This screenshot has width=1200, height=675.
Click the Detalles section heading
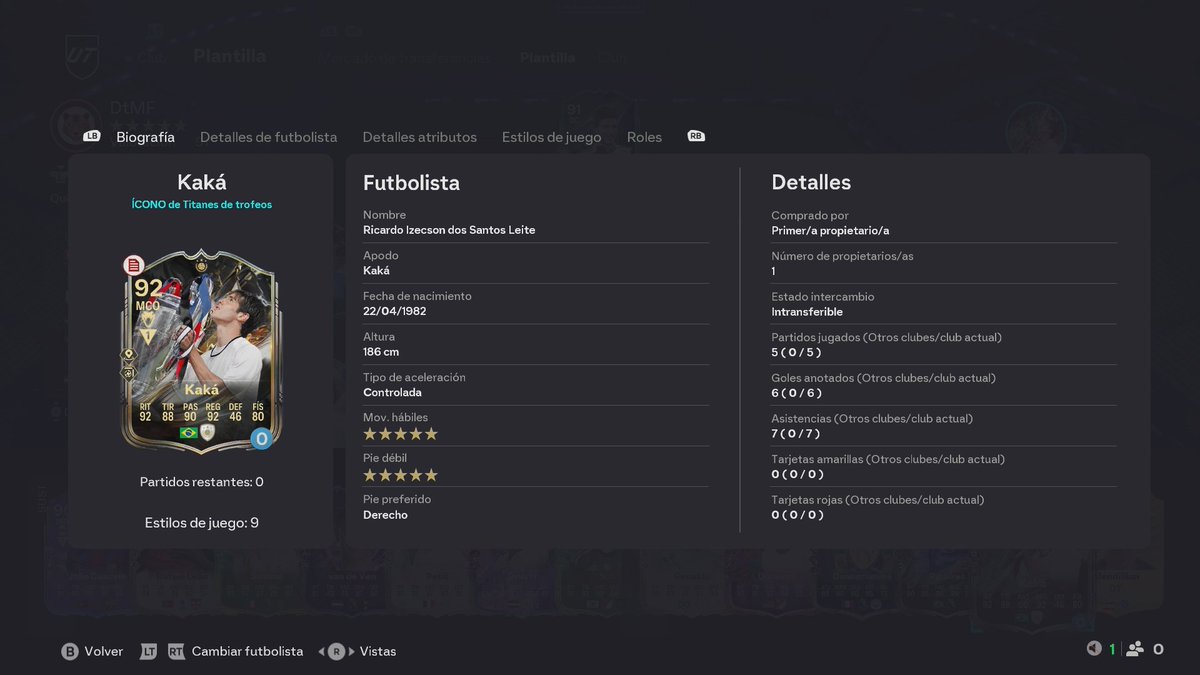[811, 183]
